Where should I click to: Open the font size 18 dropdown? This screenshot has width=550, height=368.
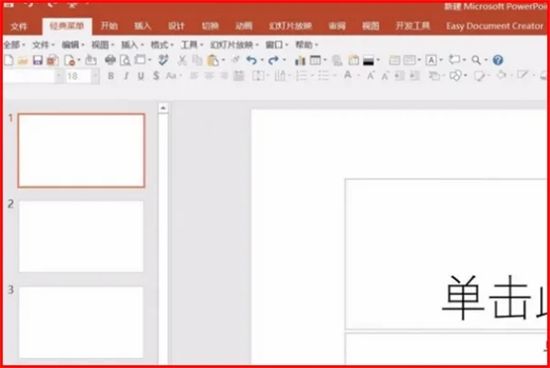[x=94, y=76]
